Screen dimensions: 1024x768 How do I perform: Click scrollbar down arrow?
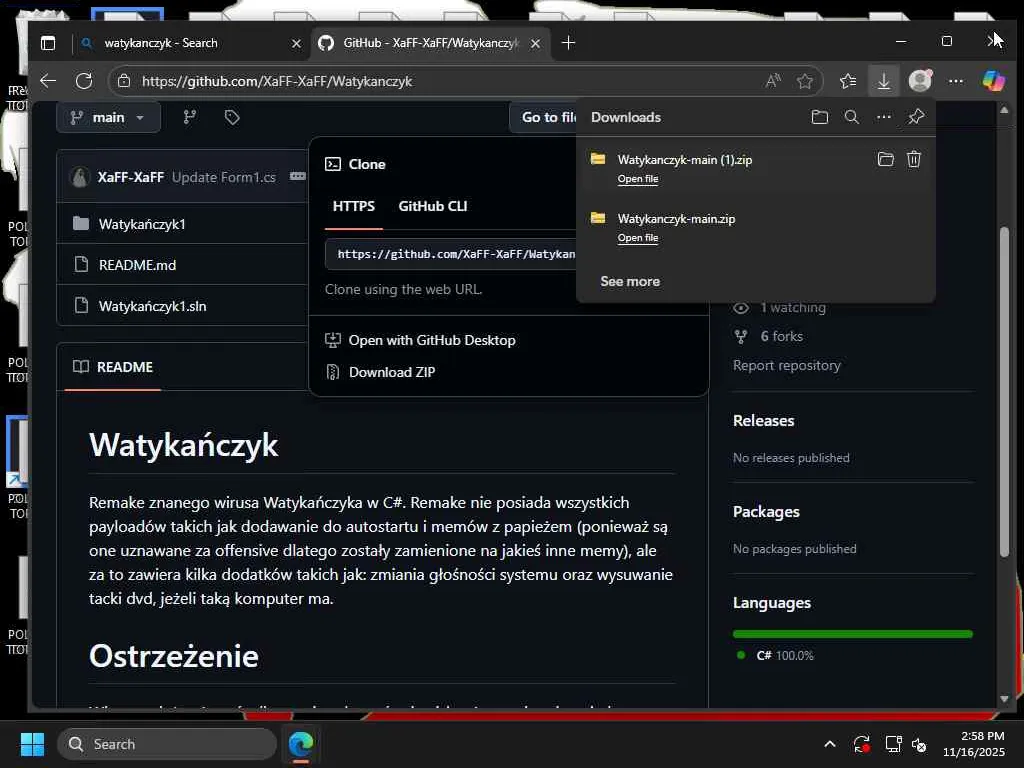(x=1004, y=699)
